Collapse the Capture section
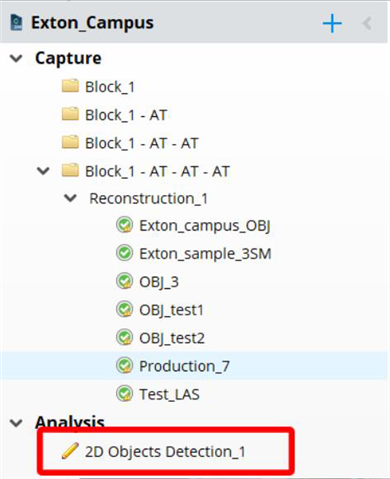This screenshot has width=390, height=479. (x=16, y=58)
